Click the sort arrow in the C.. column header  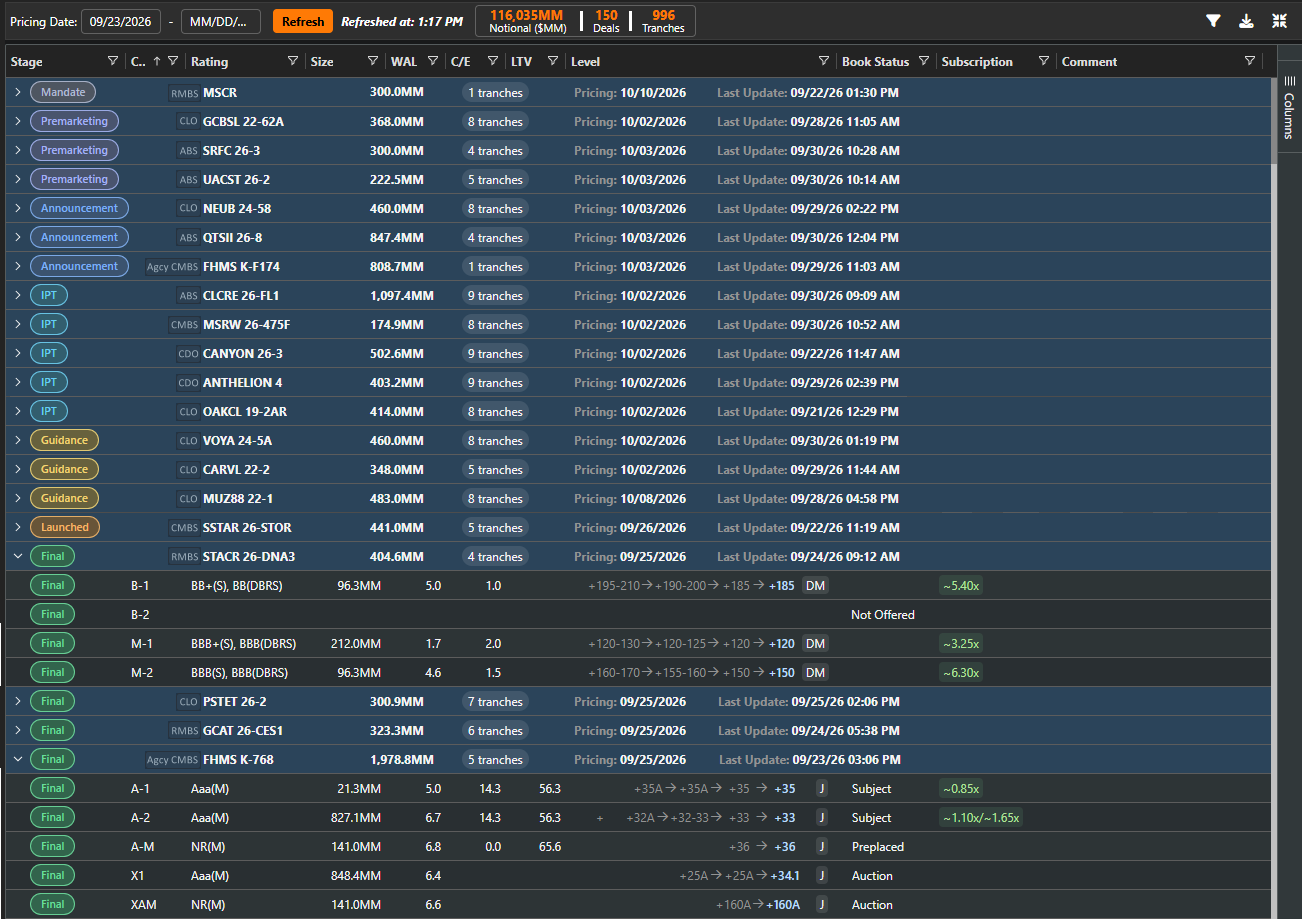pyautogui.click(x=156, y=62)
